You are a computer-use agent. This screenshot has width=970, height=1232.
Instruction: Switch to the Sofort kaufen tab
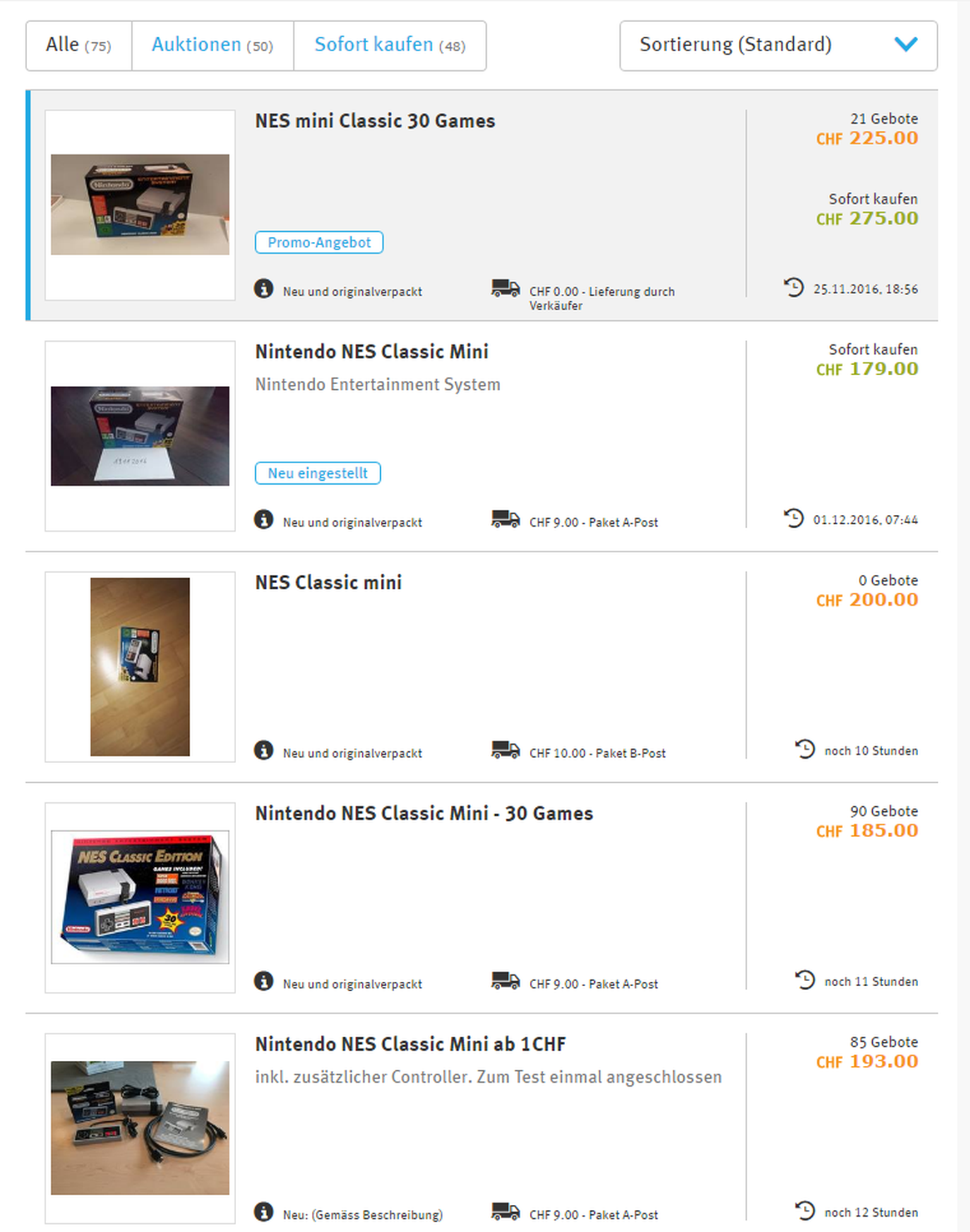pyautogui.click(x=390, y=45)
